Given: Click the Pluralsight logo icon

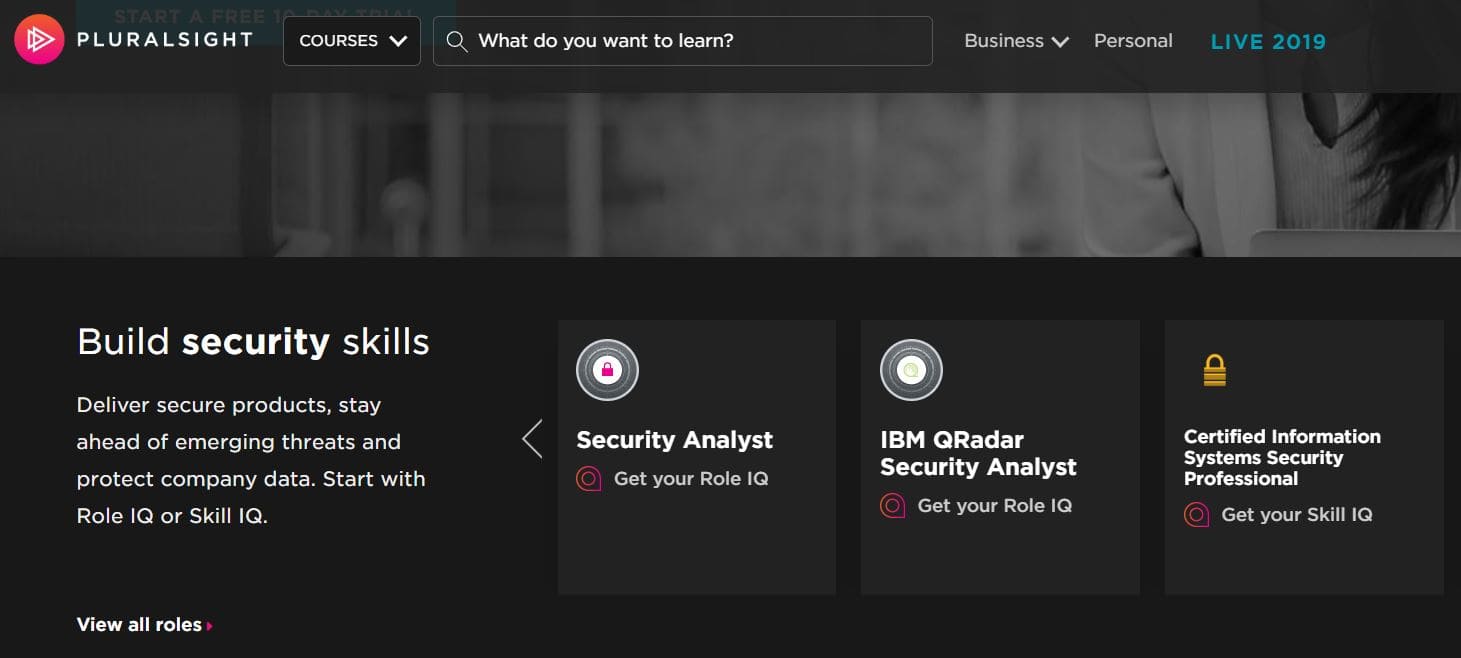Looking at the screenshot, I should click(39, 40).
